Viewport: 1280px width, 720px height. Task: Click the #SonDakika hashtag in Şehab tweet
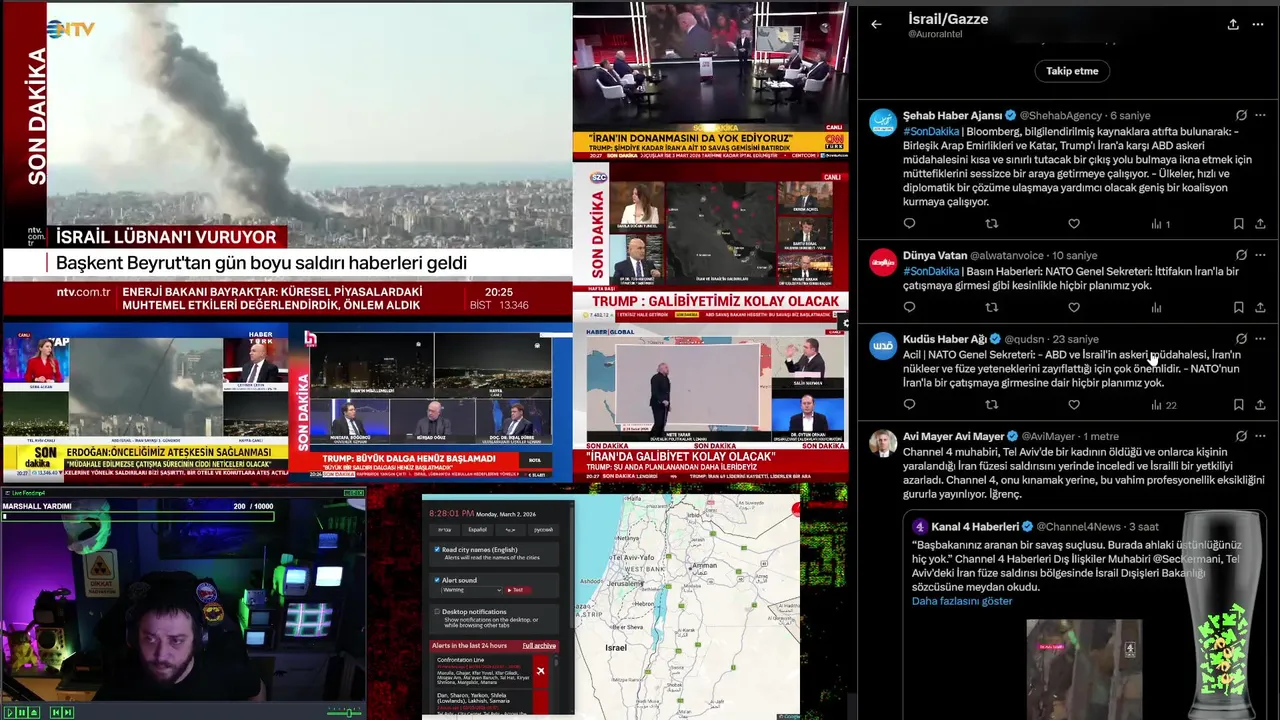click(x=931, y=131)
